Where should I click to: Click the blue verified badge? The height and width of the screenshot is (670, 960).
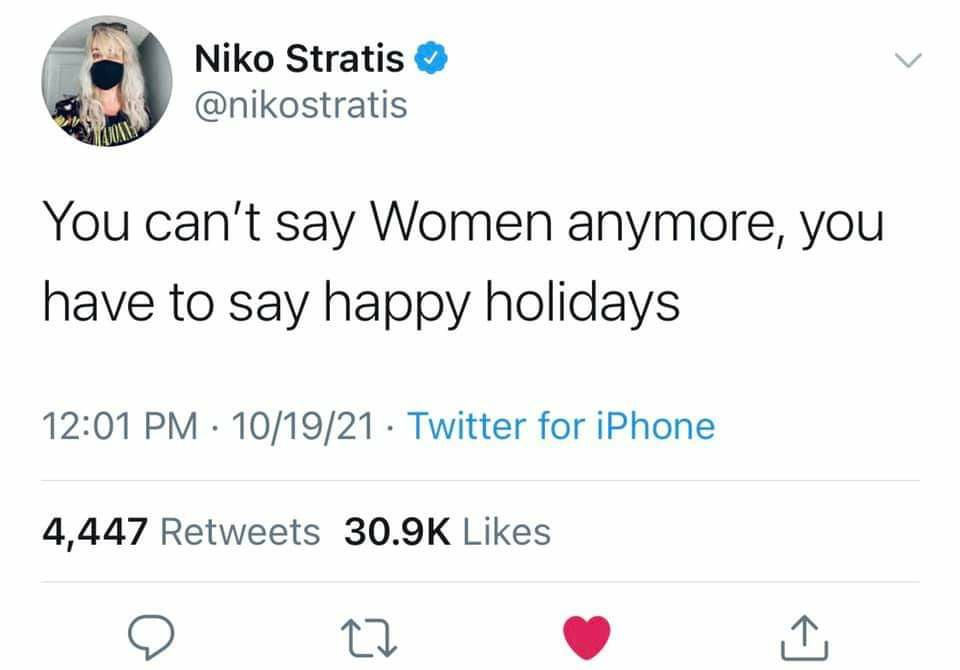[x=430, y=60]
